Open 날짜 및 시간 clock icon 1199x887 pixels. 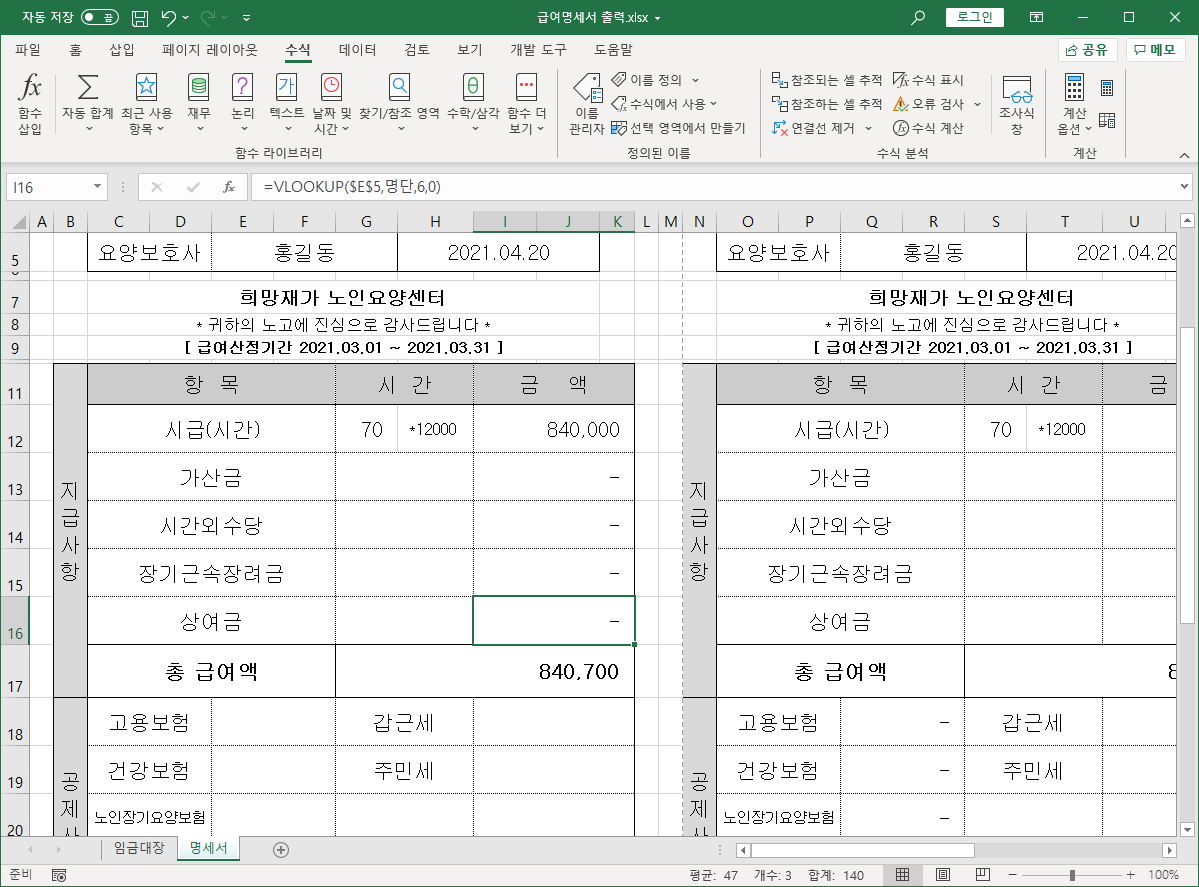(331, 87)
